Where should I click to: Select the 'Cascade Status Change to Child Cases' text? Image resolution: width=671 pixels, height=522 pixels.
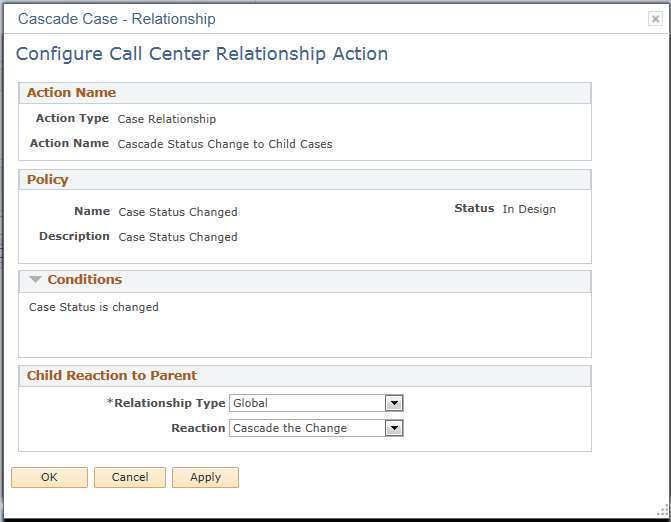point(225,144)
